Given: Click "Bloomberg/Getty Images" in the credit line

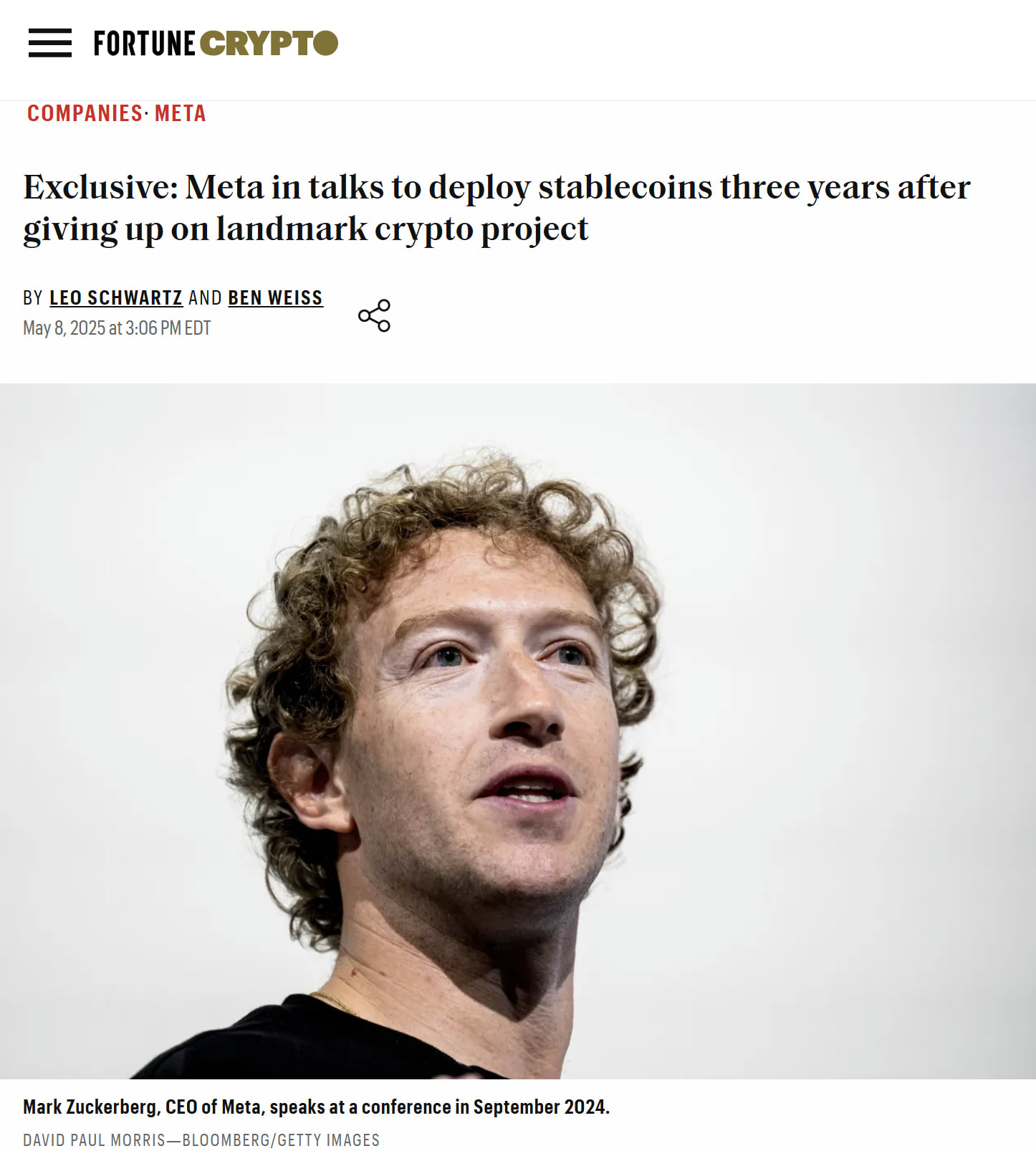Looking at the screenshot, I should [282, 1140].
